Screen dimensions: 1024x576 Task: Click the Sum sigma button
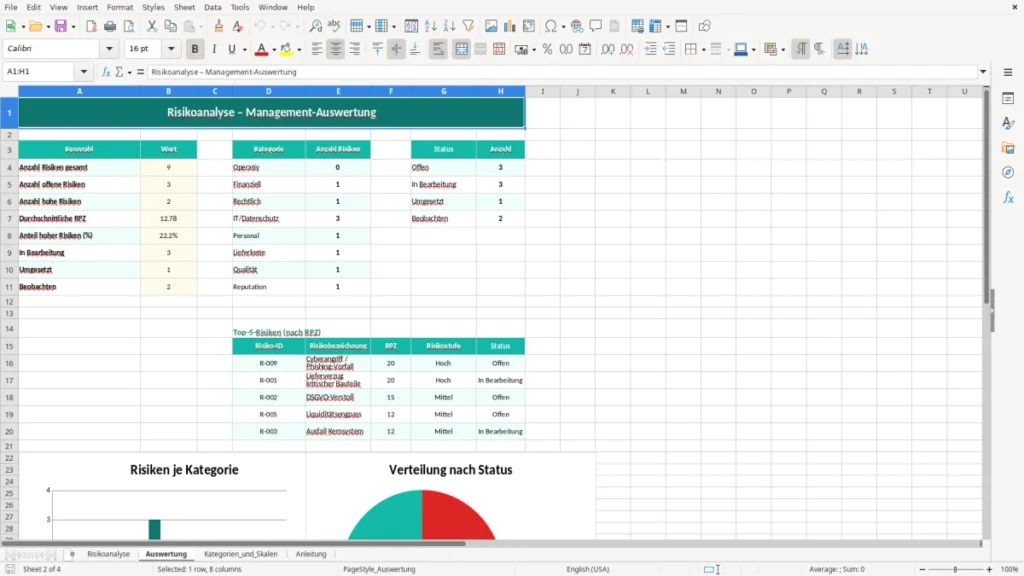[119, 72]
